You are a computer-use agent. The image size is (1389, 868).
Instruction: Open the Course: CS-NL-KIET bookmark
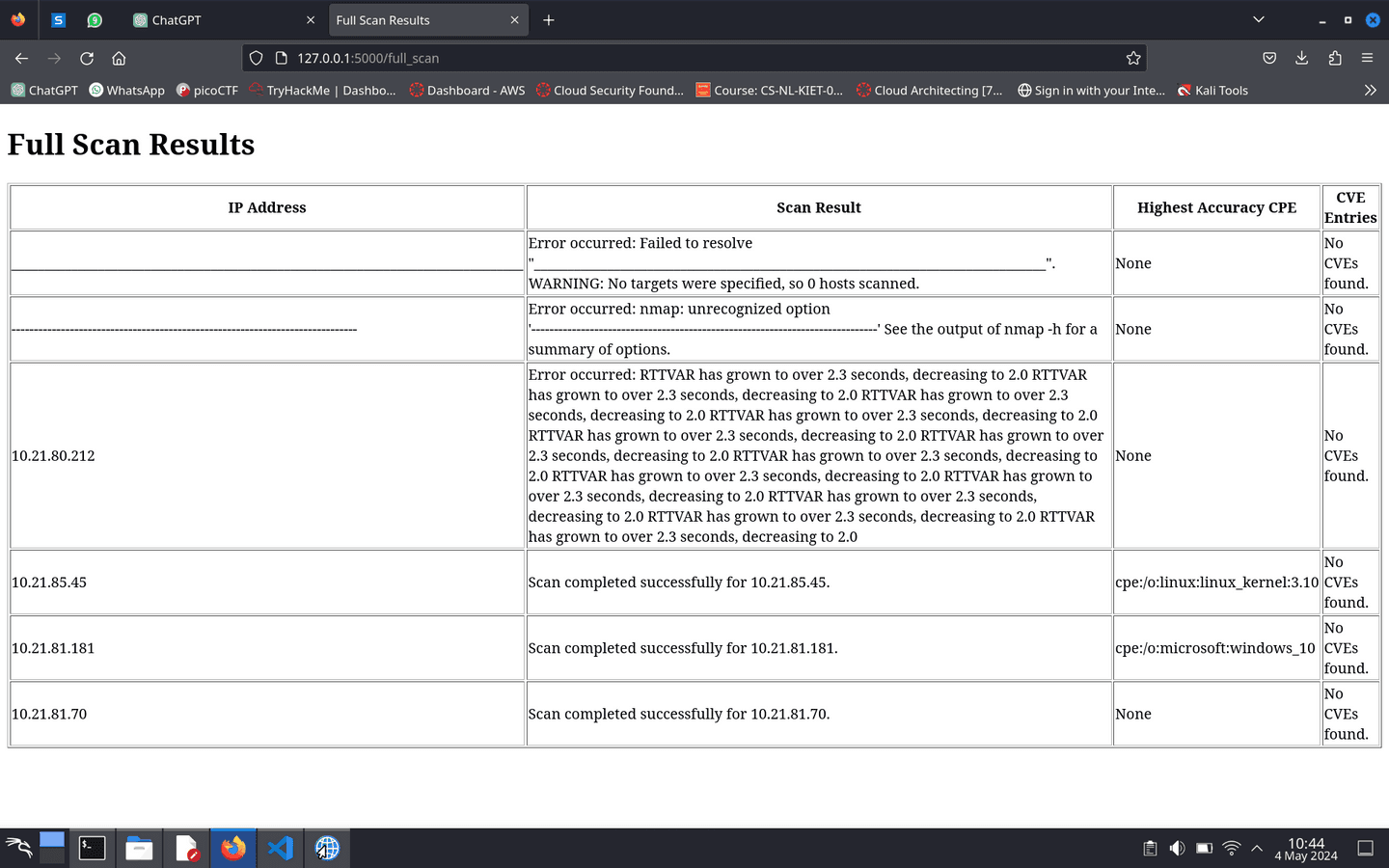tap(770, 90)
